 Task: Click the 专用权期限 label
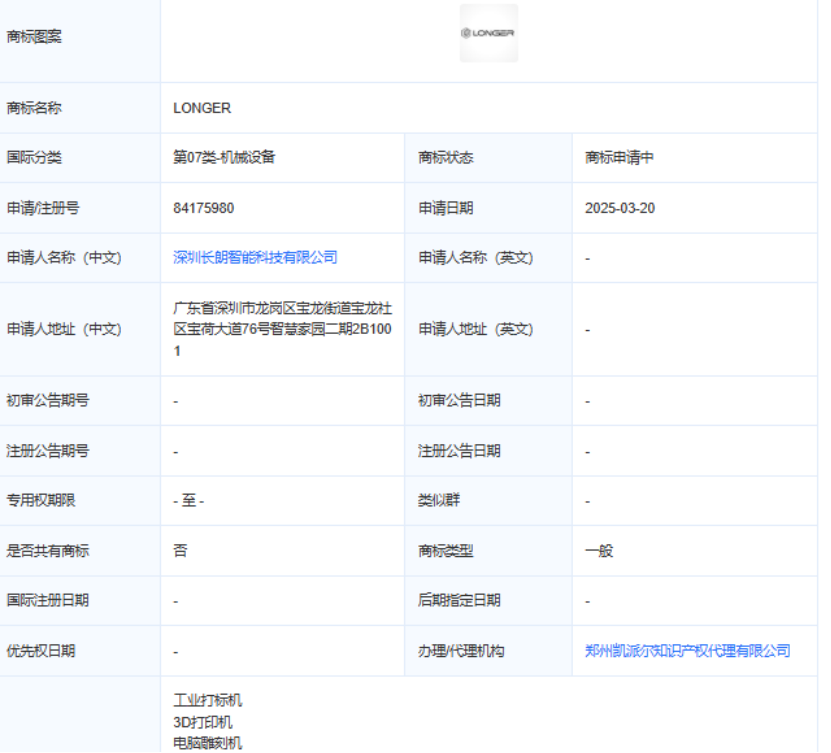41,500
